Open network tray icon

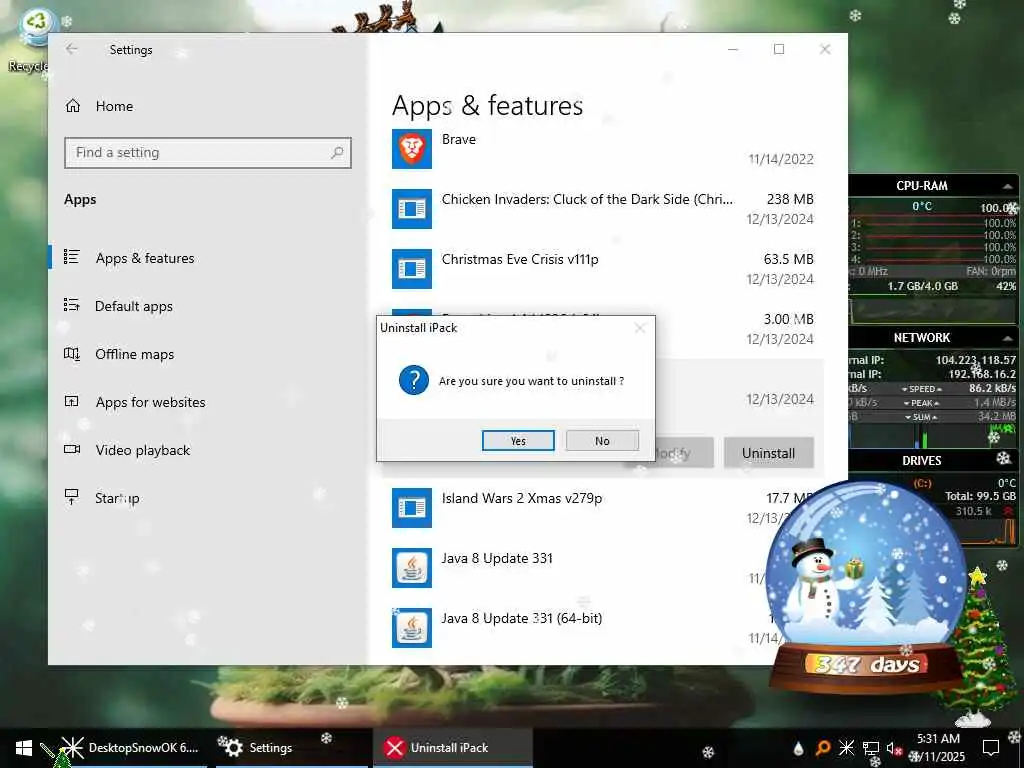click(871, 748)
